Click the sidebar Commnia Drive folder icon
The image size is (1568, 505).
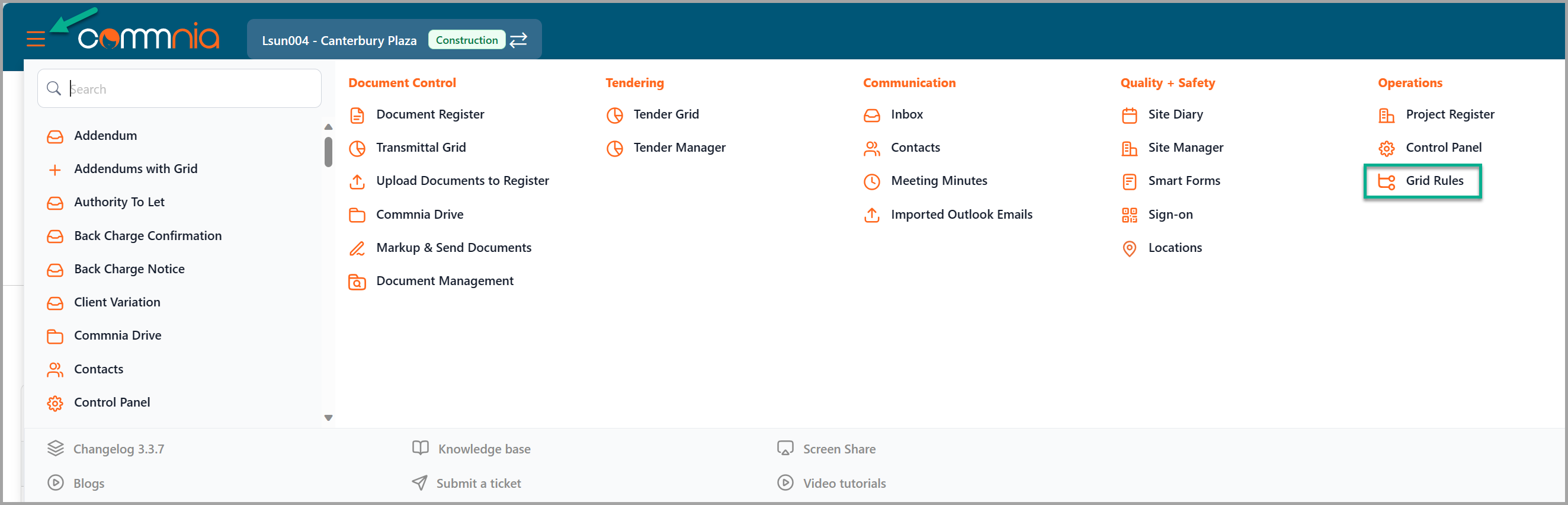click(x=54, y=336)
